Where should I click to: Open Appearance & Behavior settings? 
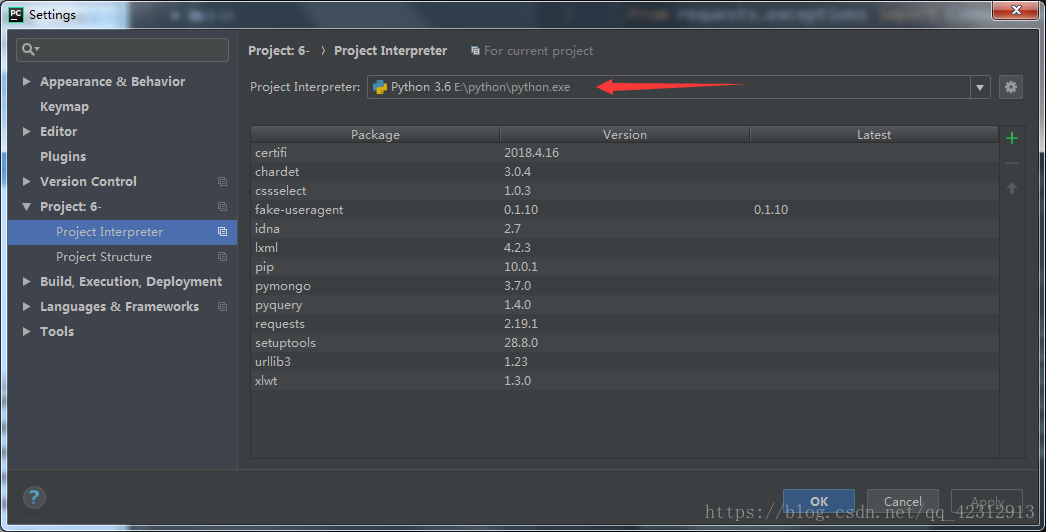coord(112,81)
